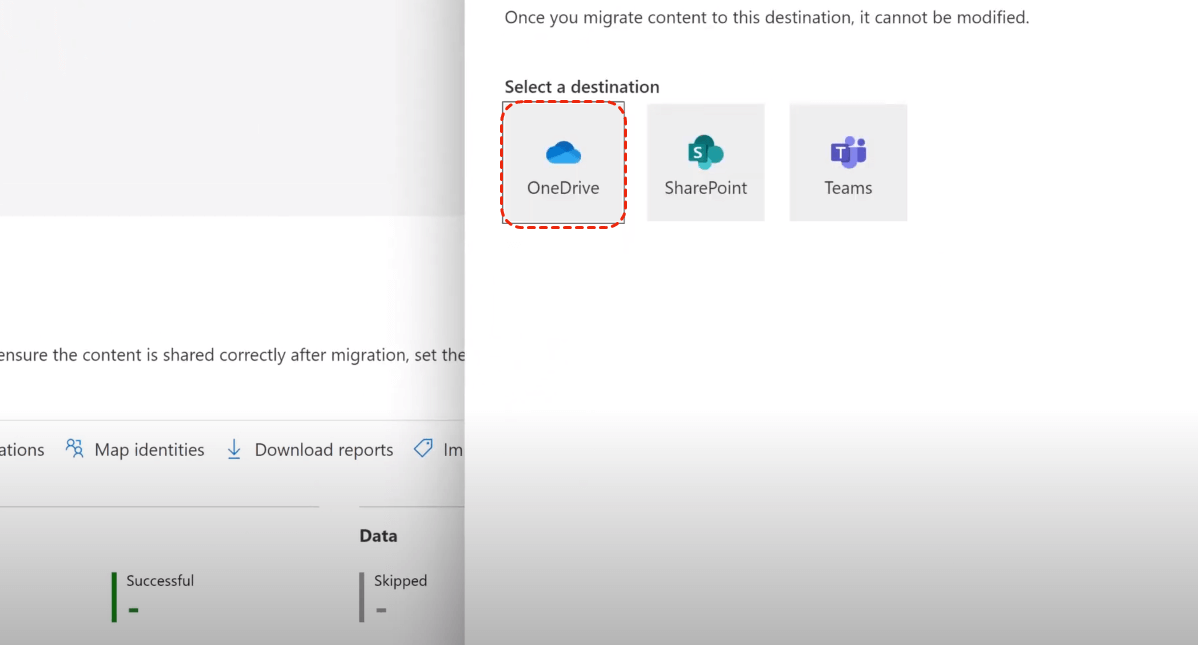Open Map identities in the toolbar
Viewport: 1198px width, 645px height.
point(135,449)
